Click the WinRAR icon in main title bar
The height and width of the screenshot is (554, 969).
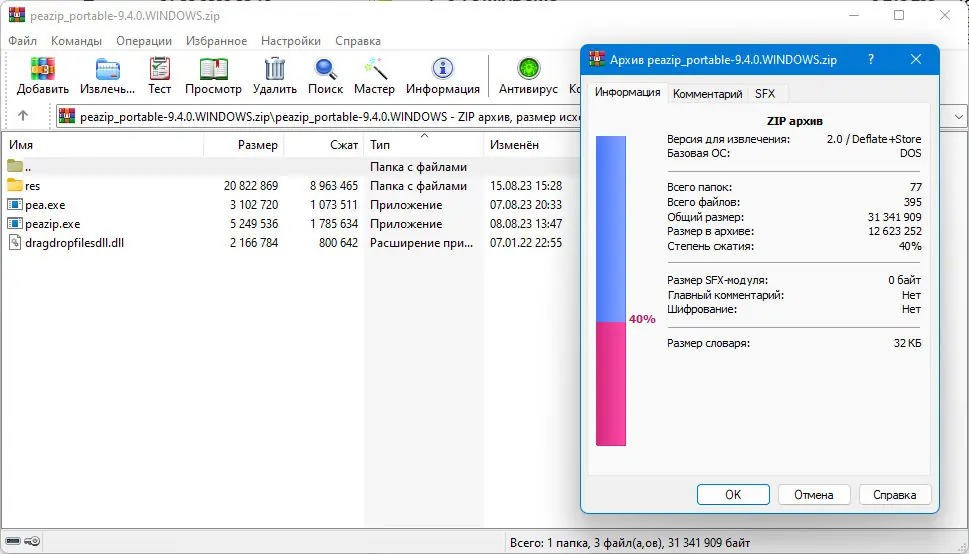[x=17, y=15]
